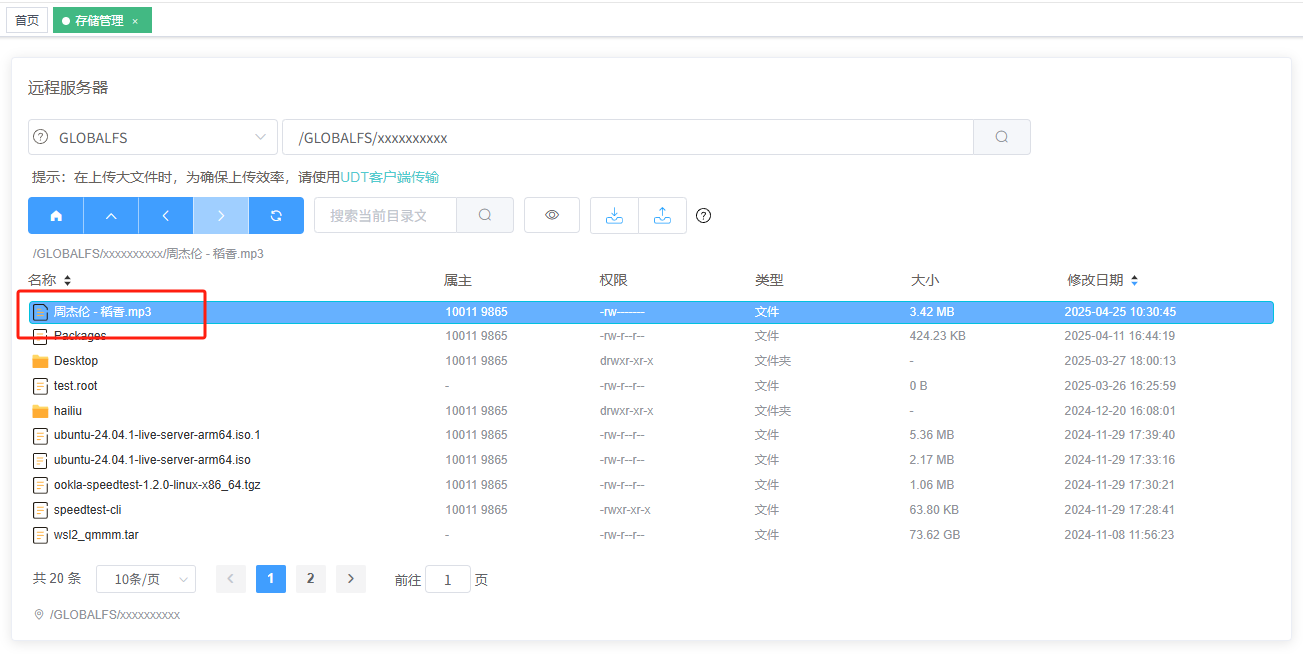Sort the file list by 名称 column
This screenshot has width=1303, height=654.
coord(67,281)
